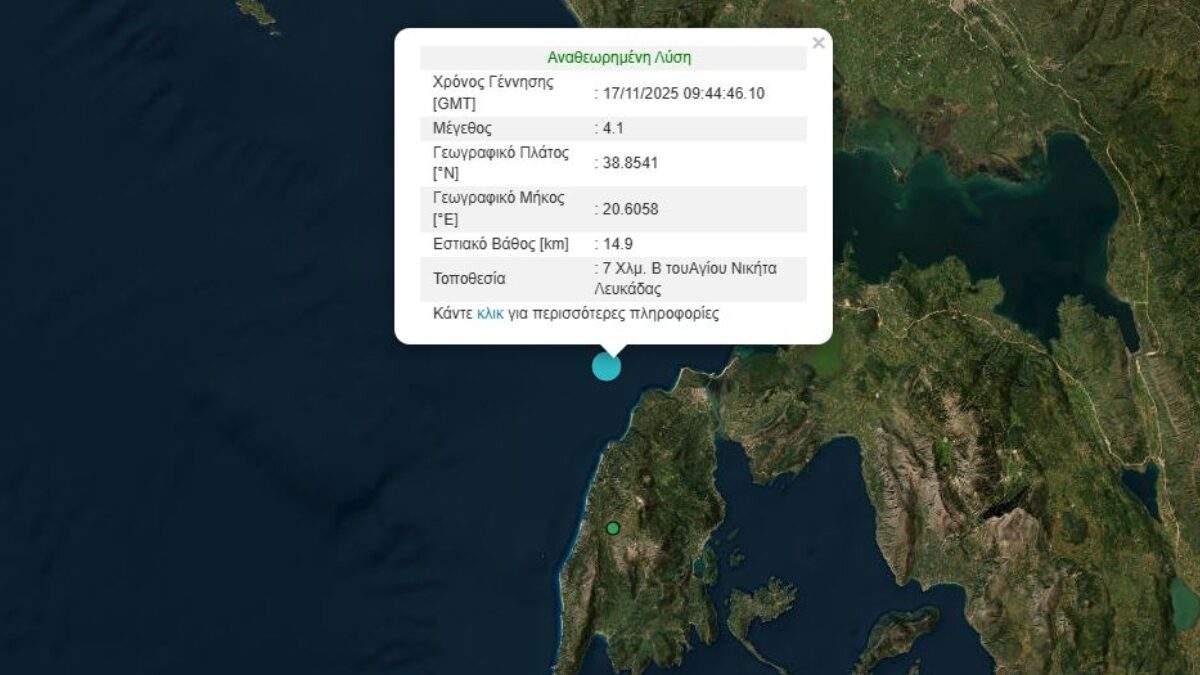Click the Εστιακό Βάθος [km] label
This screenshot has height=675, width=1200.
(500, 244)
